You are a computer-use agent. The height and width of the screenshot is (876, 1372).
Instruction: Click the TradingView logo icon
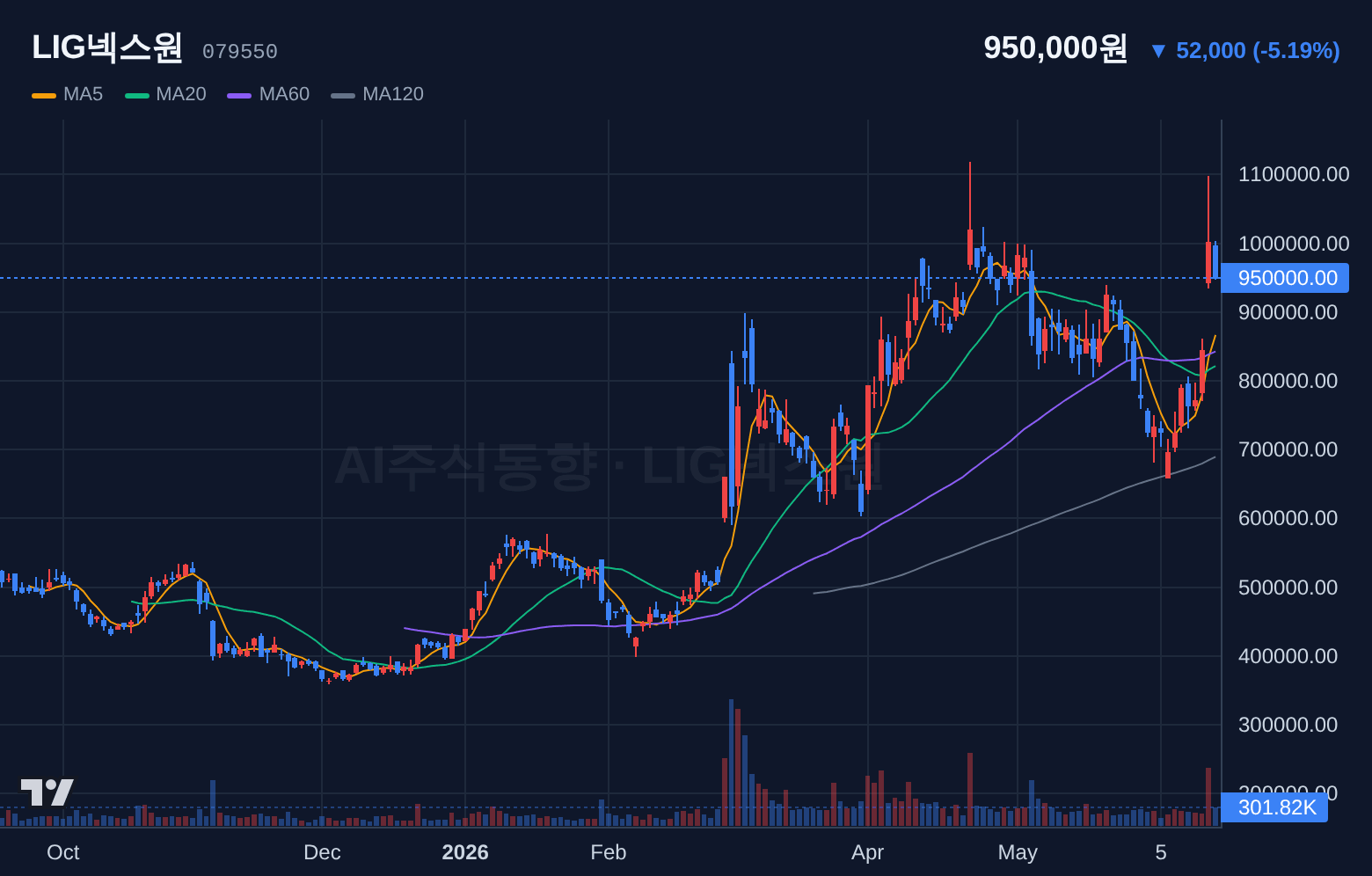pos(47,792)
